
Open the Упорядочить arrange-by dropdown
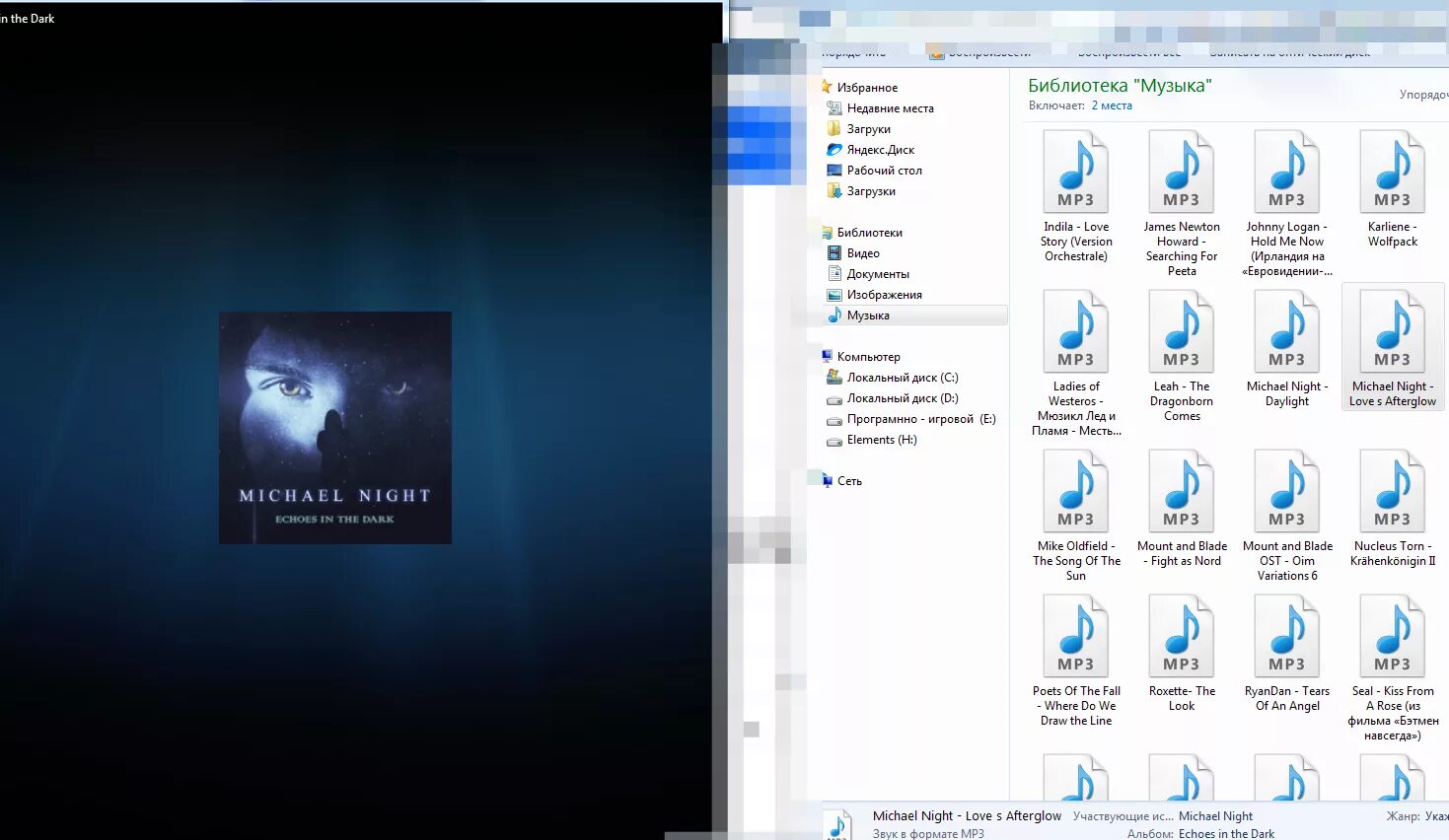pyautogui.click(x=1423, y=95)
